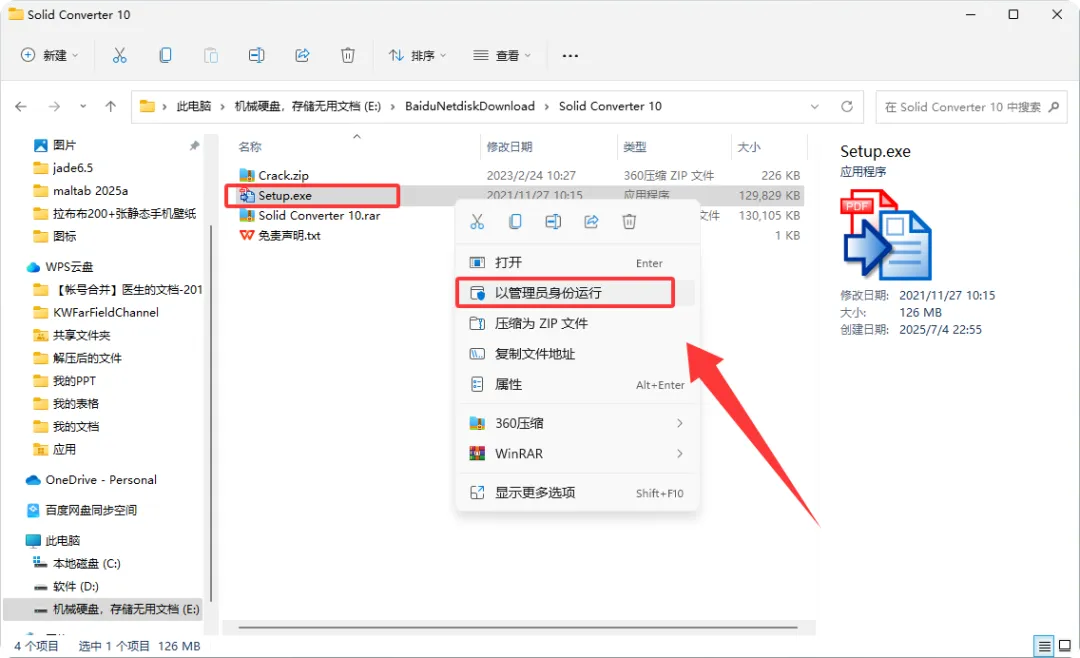Click the chevron after BaiduNetdiskDownload in address bar
This screenshot has width=1080, height=658.
click(x=547, y=107)
